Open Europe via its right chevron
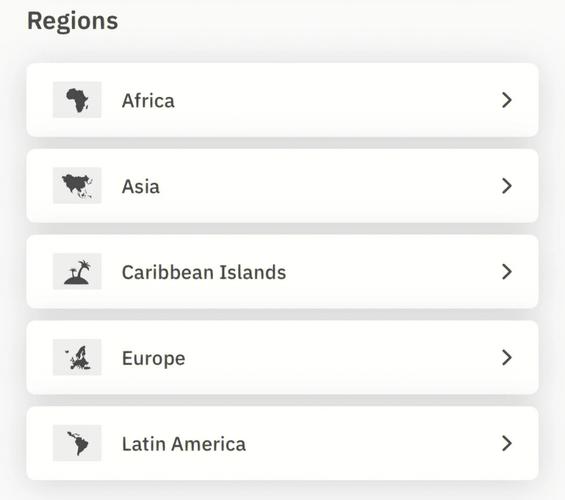 coord(507,357)
